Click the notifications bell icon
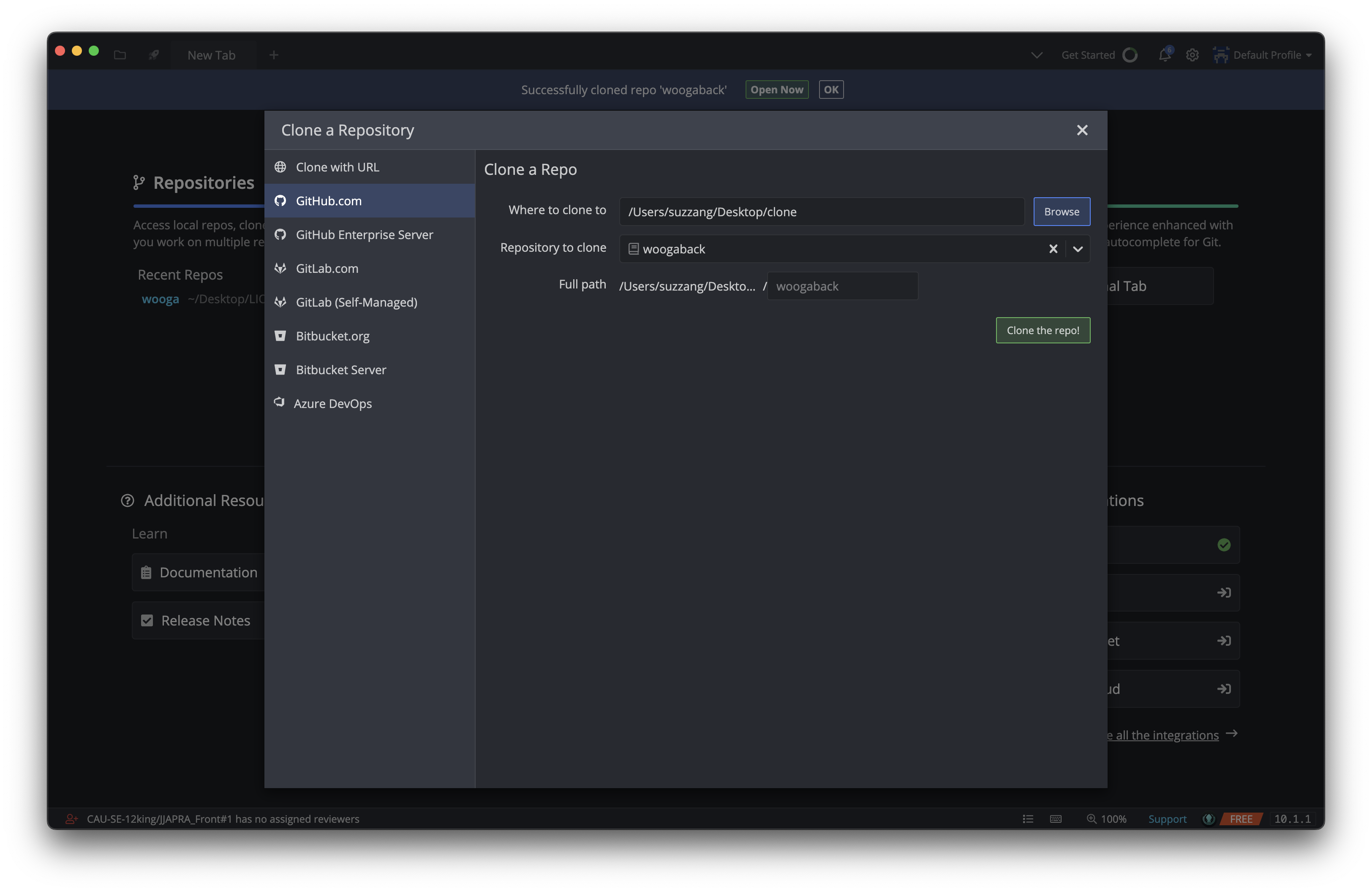 (x=1165, y=55)
